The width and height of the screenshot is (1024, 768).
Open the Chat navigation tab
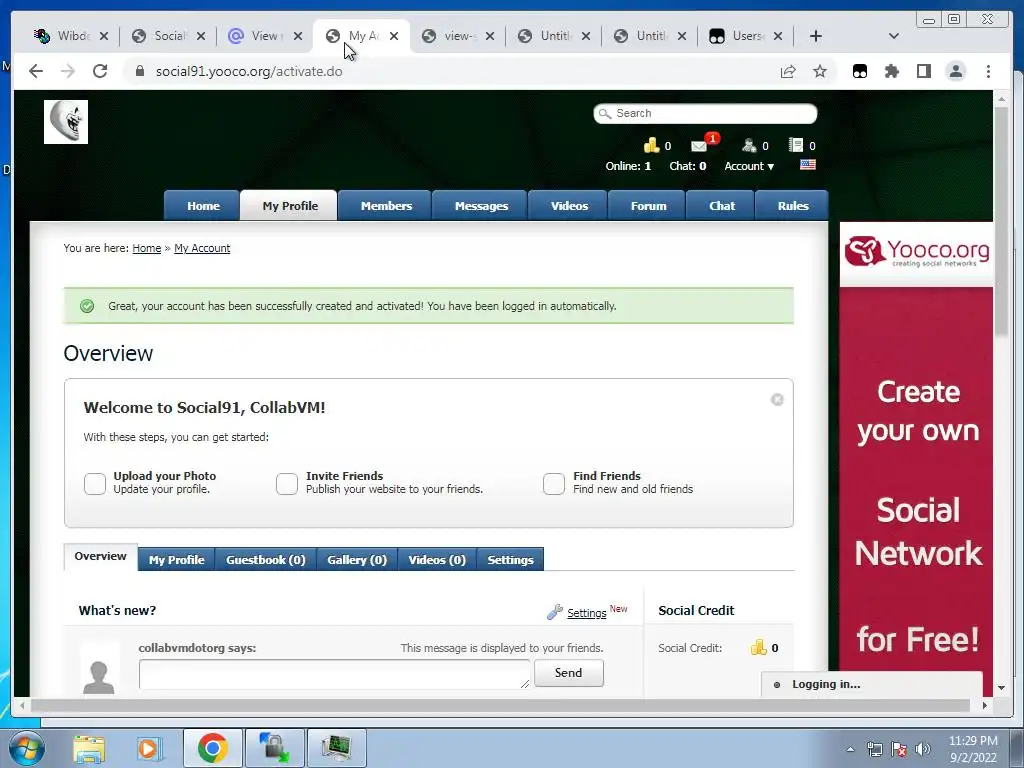click(x=722, y=206)
